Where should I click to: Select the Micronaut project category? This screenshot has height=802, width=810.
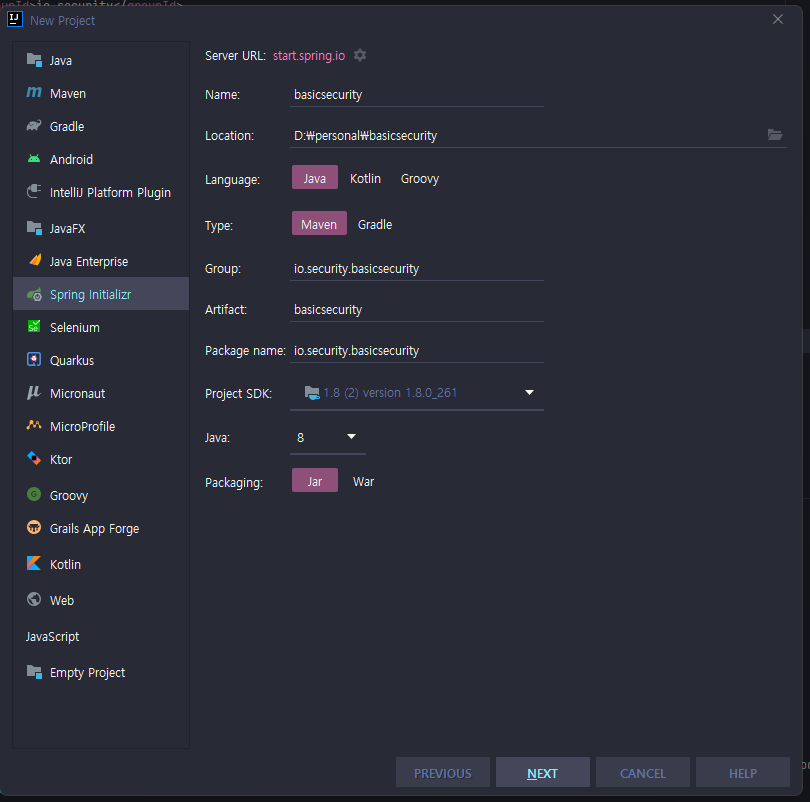(x=101, y=394)
